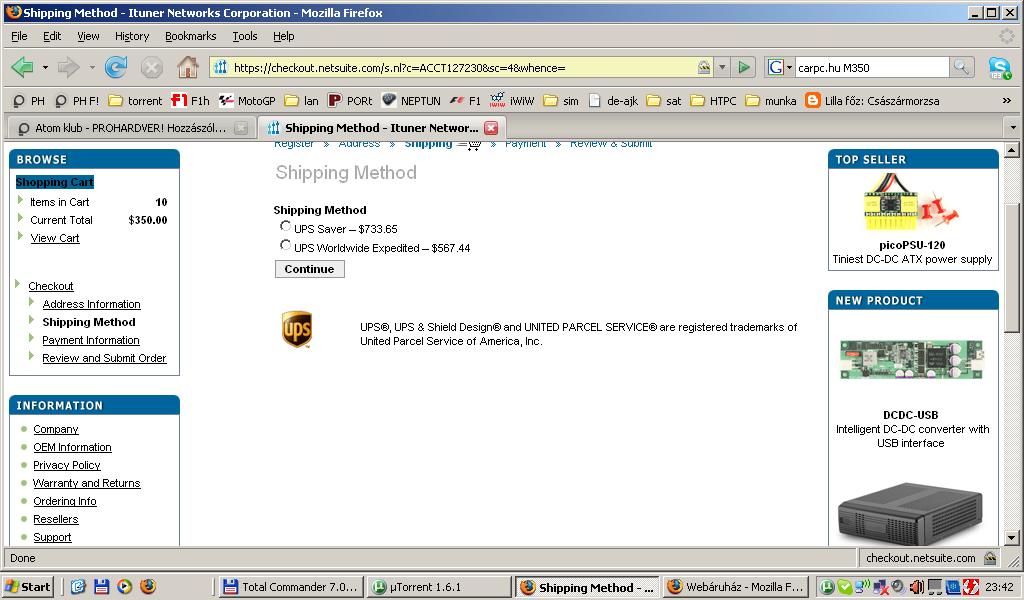Open the Shopping Cart link
Screen dimensions: 1024x600
click(x=55, y=182)
